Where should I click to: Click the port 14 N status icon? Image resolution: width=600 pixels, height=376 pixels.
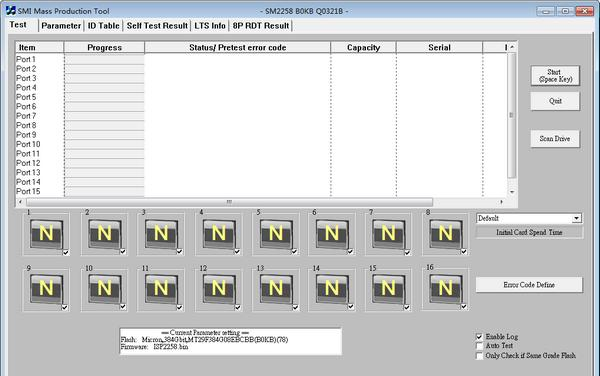click(332, 289)
